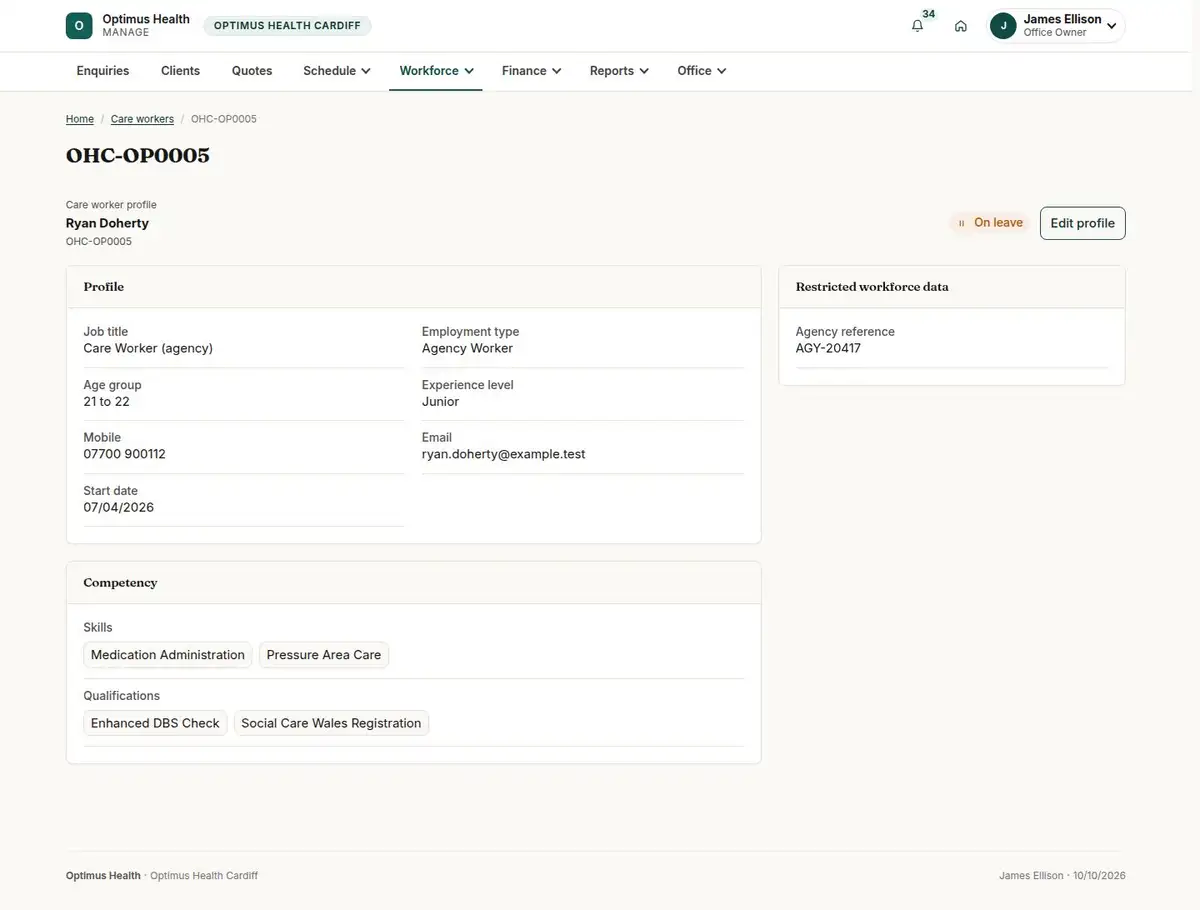The image size is (1200, 910).
Task: Open the notifications bell icon
Action: click(917, 26)
